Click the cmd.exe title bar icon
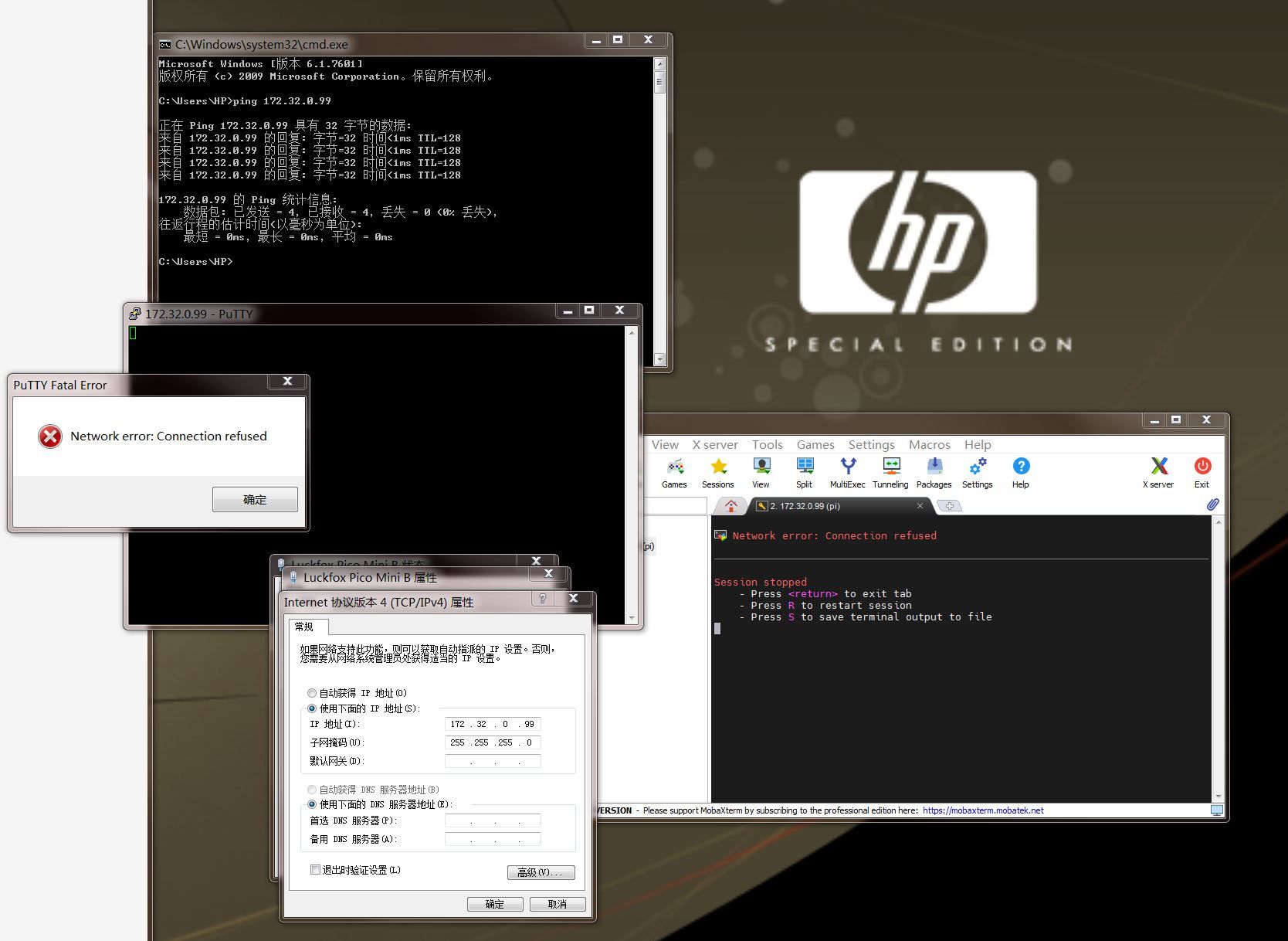Image resolution: width=1288 pixels, height=941 pixels. pos(165,45)
